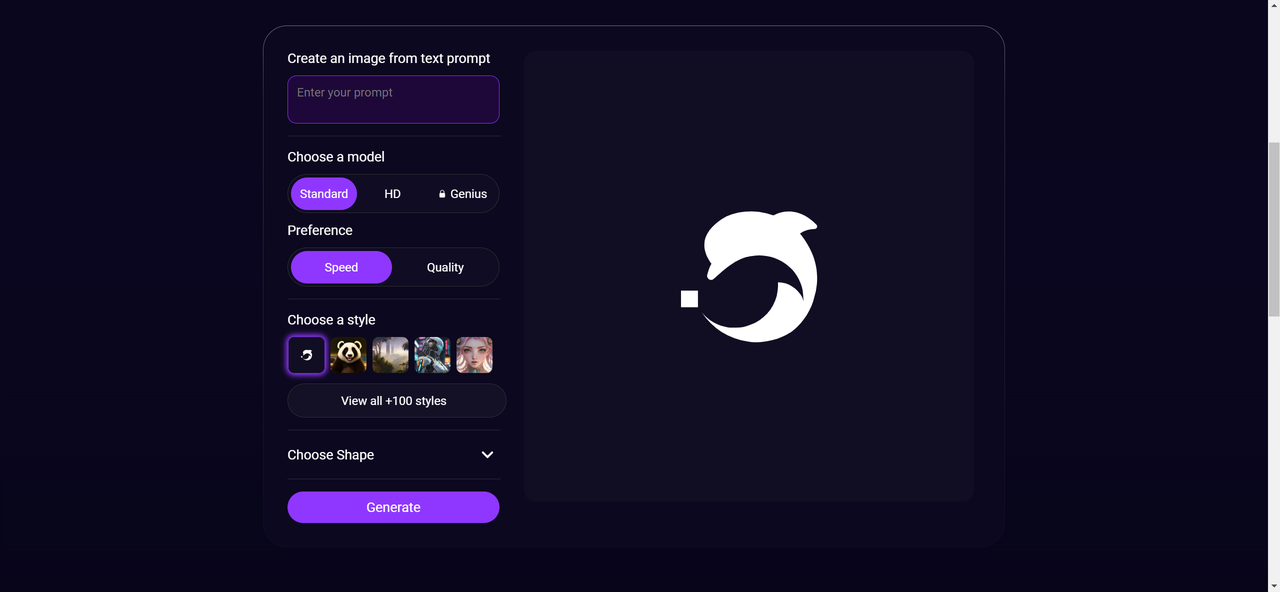Select the Standard model option
The width and height of the screenshot is (1280, 592).
(324, 194)
